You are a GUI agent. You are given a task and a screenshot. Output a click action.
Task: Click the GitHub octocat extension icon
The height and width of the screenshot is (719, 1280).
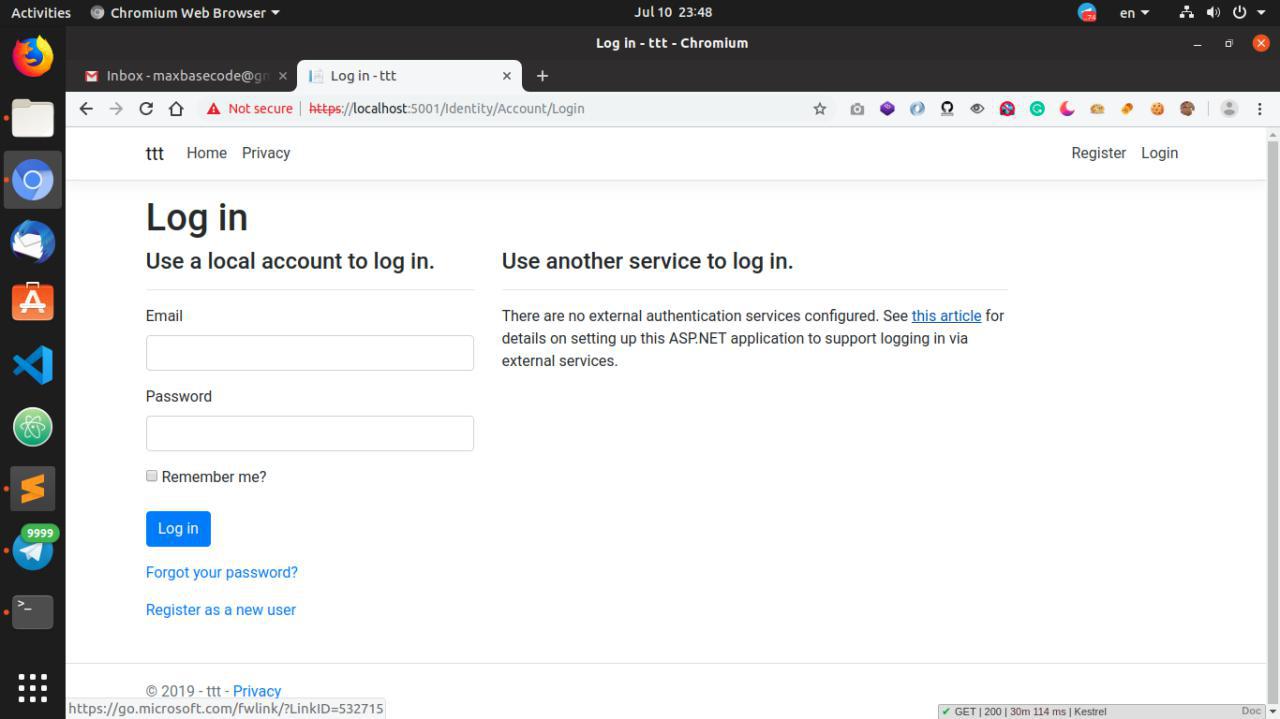(947, 108)
